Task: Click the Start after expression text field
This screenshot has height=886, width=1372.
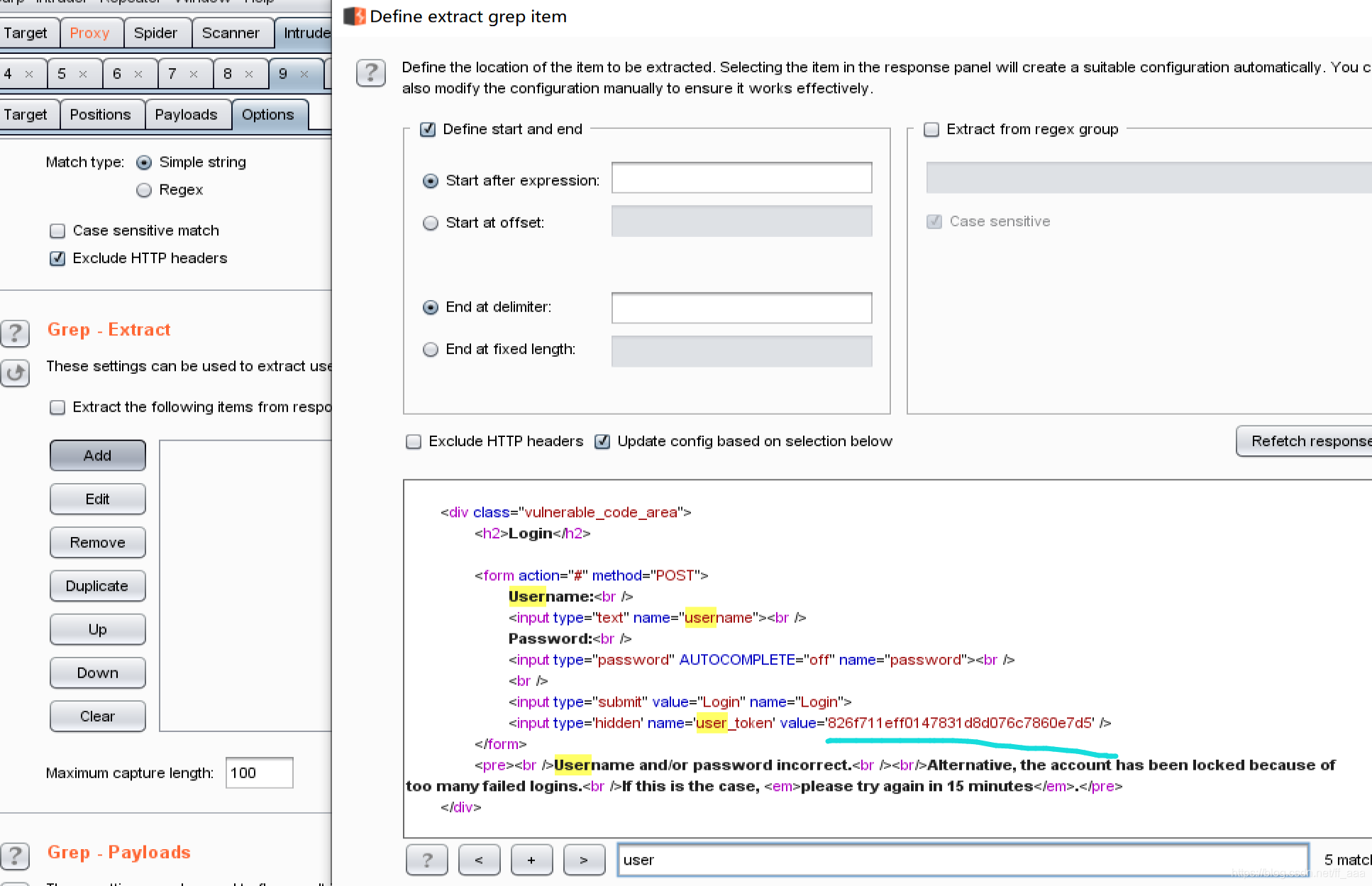Action: [x=741, y=178]
